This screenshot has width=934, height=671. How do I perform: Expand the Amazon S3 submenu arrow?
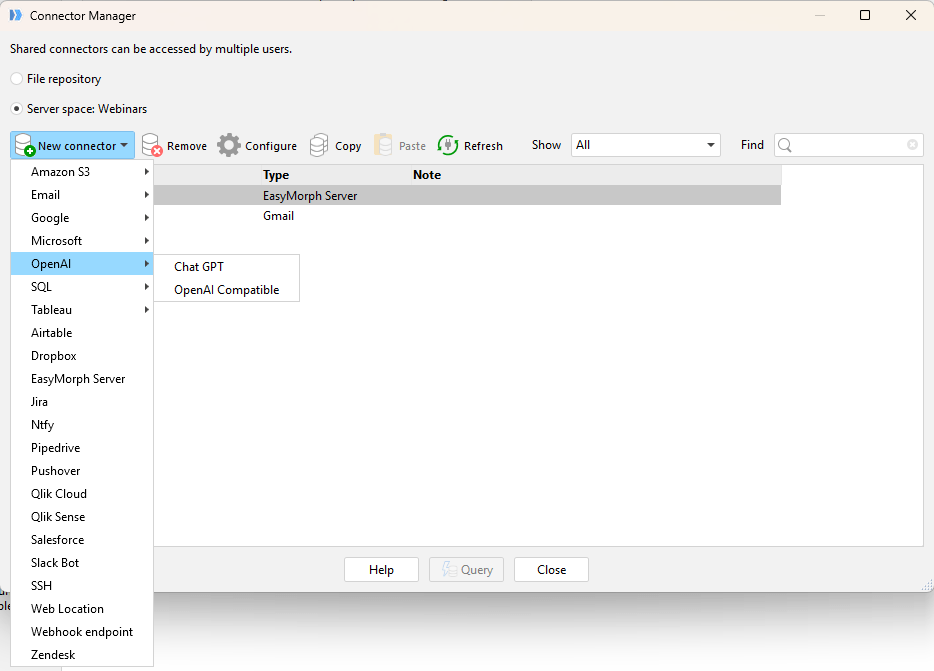pos(147,172)
